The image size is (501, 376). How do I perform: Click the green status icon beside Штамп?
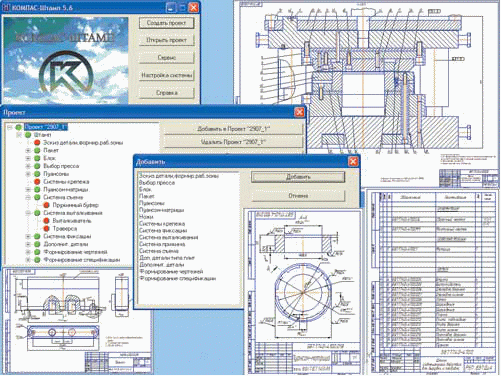[x=28, y=135]
